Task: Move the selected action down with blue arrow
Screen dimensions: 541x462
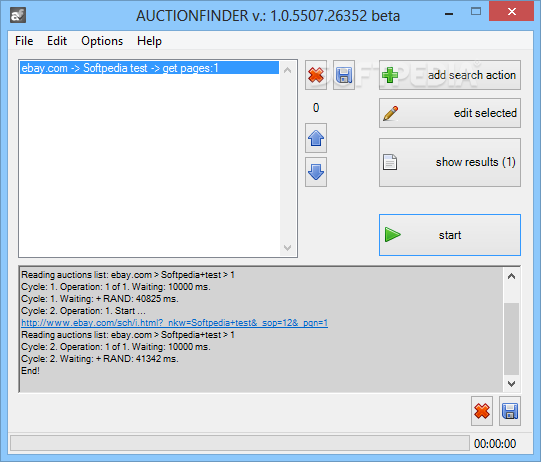Action: (316, 172)
